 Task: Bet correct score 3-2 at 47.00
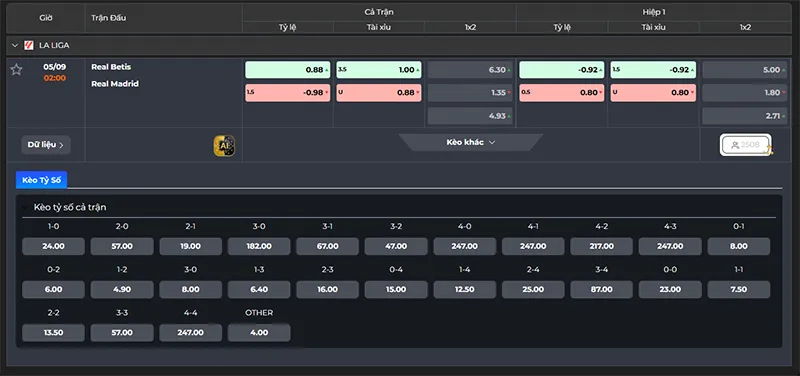pyautogui.click(x=396, y=246)
